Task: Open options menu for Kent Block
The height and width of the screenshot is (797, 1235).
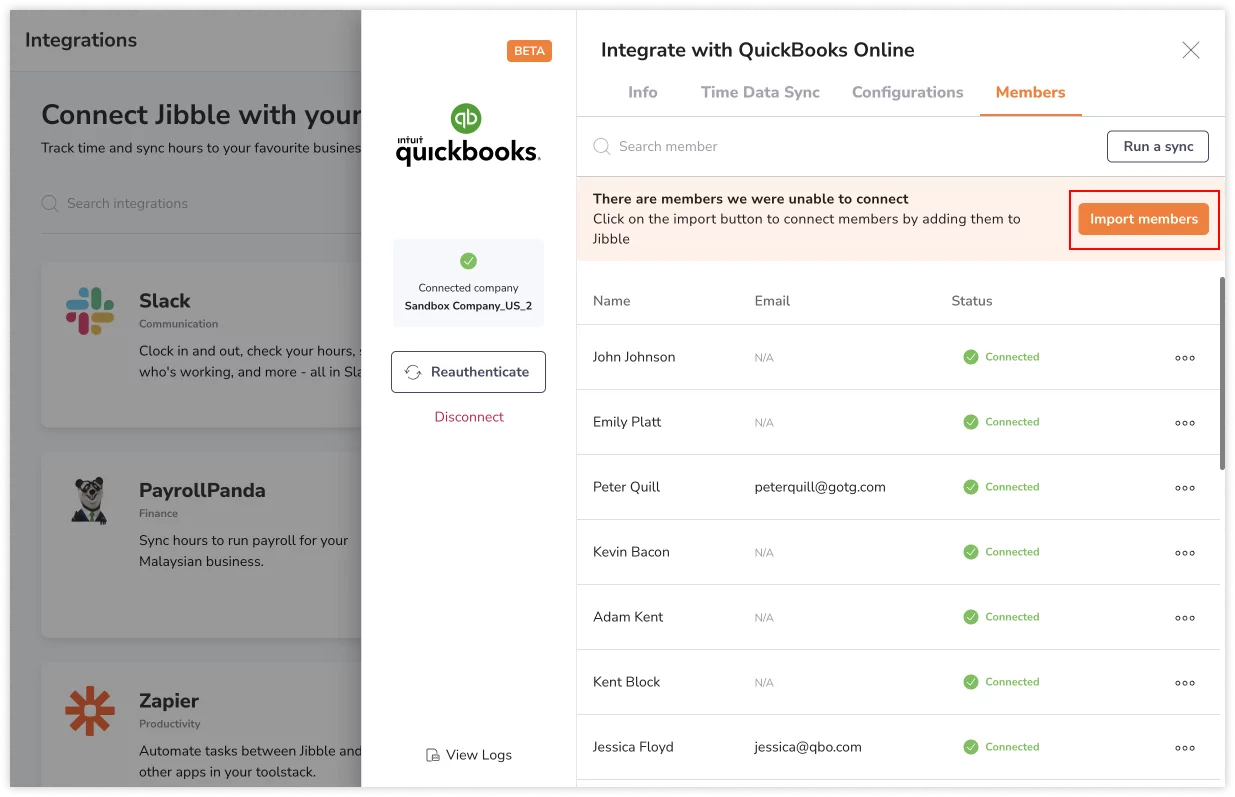Action: pyautogui.click(x=1185, y=682)
